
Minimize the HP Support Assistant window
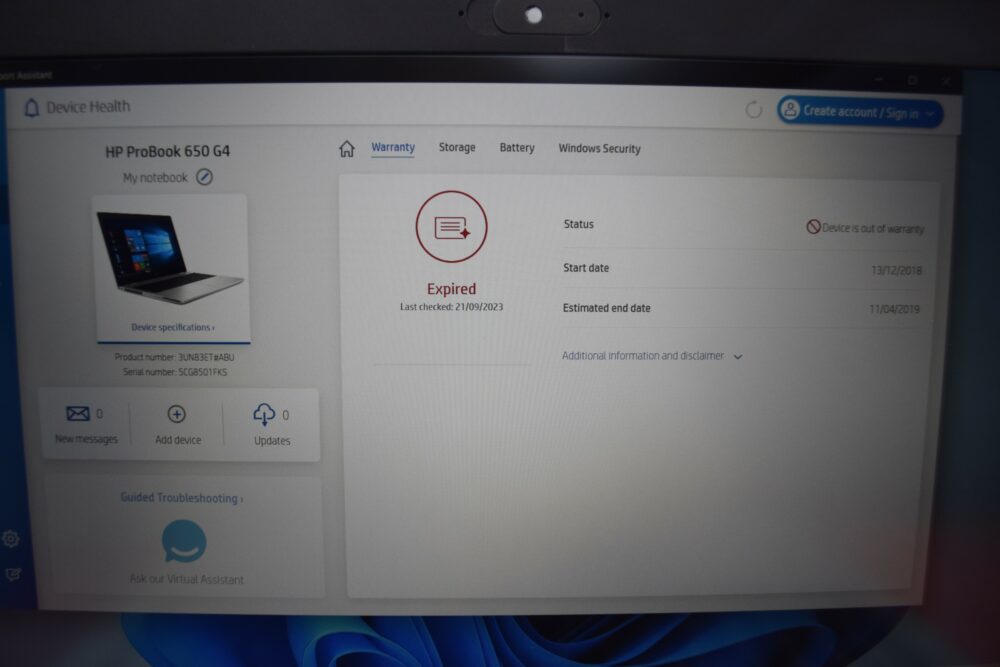(x=879, y=79)
